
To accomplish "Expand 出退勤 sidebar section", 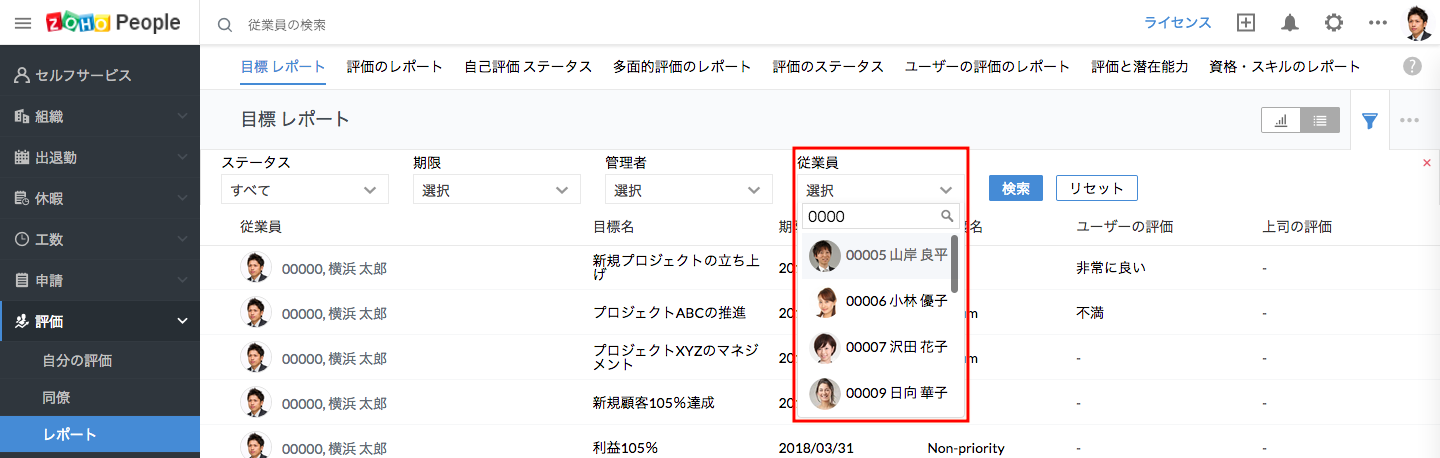I will (x=100, y=157).
